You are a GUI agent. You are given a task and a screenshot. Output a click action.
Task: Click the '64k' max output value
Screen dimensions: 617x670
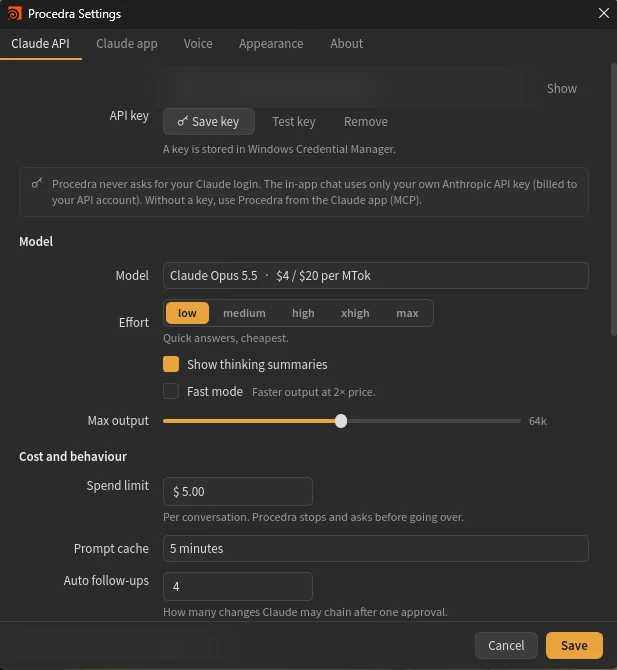click(x=538, y=421)
